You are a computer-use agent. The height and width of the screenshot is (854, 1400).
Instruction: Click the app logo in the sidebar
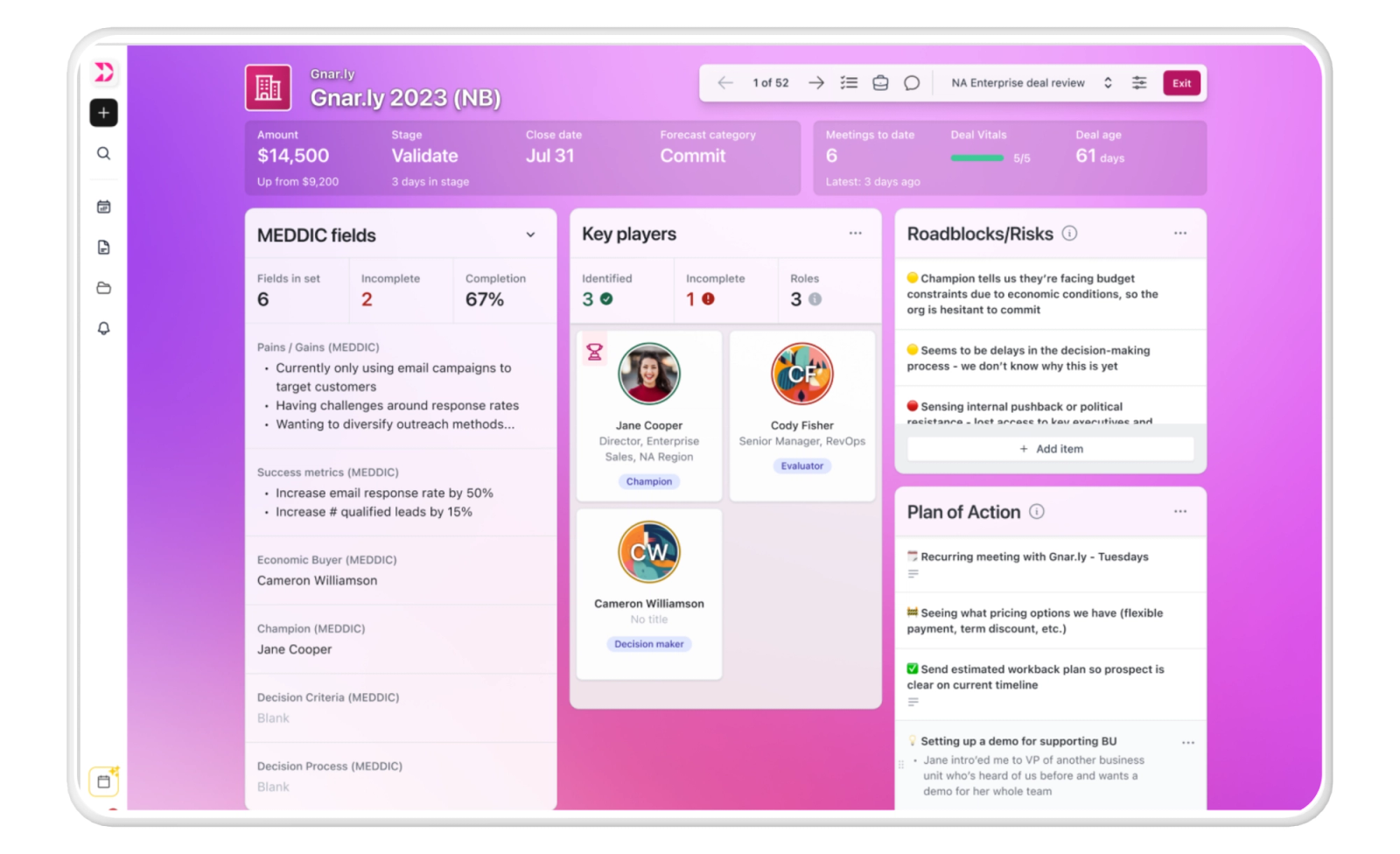tap(104, 72)
